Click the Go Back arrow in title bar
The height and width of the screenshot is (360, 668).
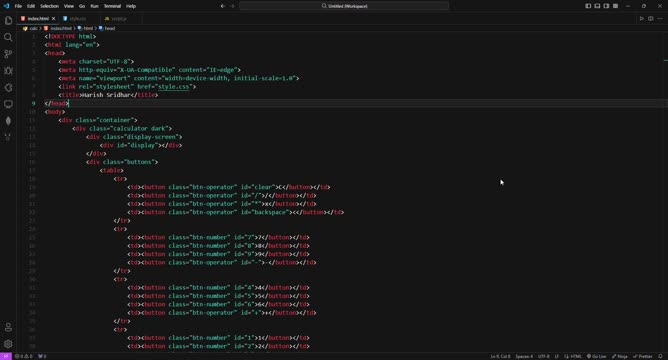point(223,6)
